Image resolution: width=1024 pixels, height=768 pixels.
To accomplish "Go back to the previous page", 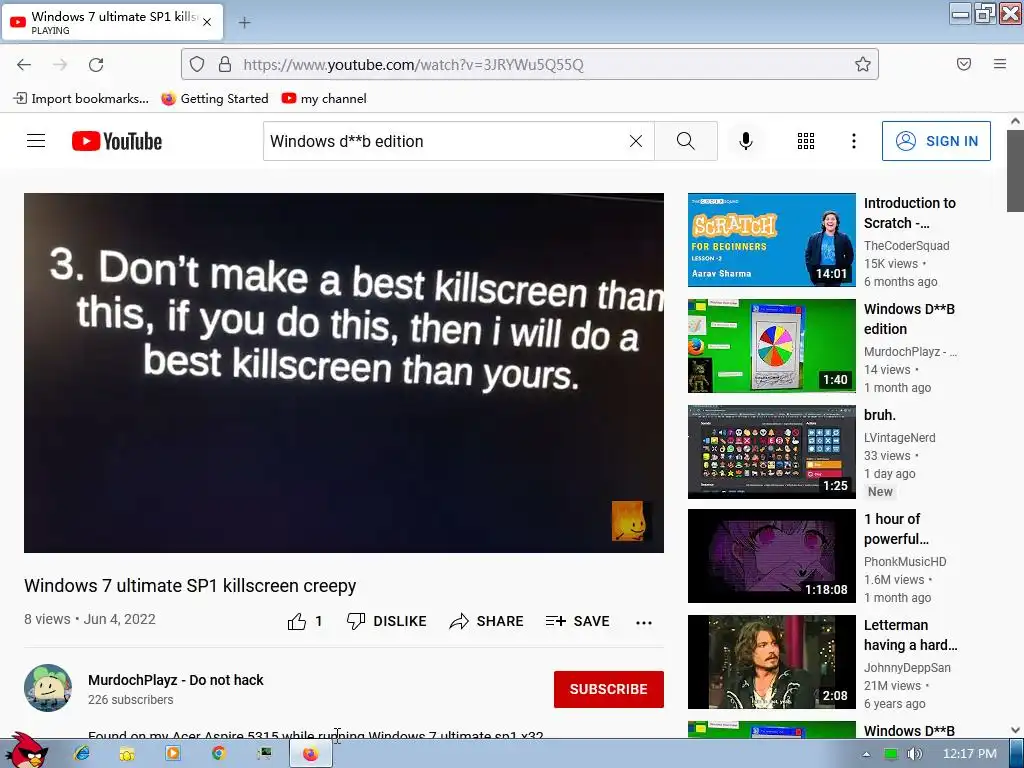I will [x=24, y=64].
